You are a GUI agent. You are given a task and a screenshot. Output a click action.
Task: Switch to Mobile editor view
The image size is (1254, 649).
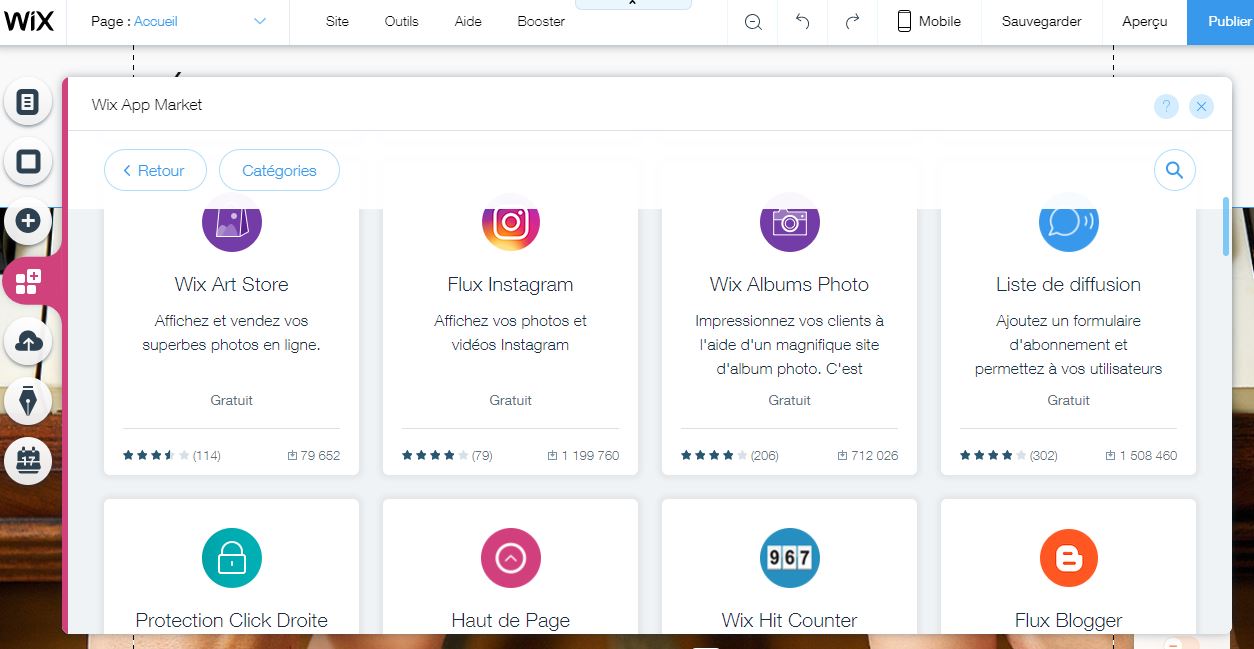(x=929, y=22)
